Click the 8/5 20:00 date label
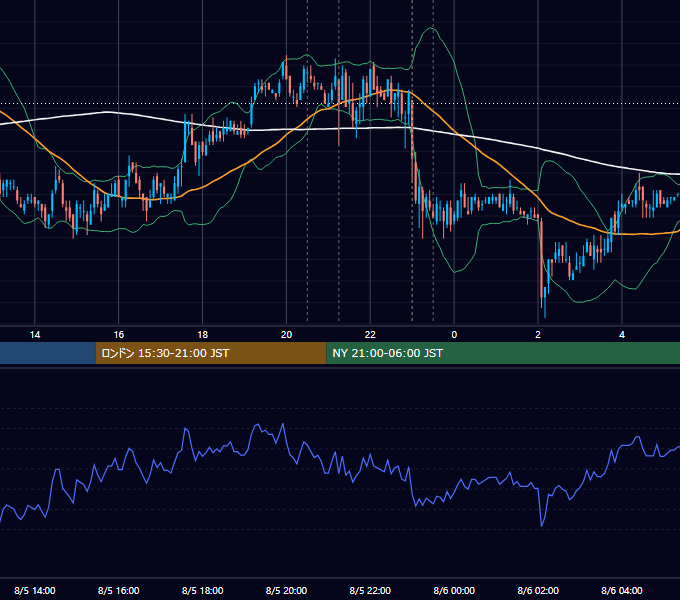This screenshot has width=680, height=600. point(286,590)
